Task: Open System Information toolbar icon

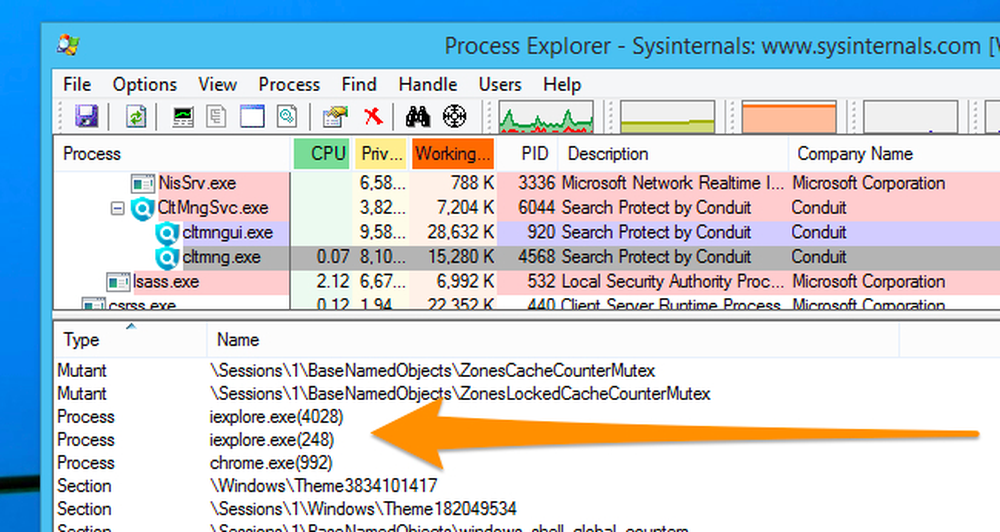Action: (183, 117)
